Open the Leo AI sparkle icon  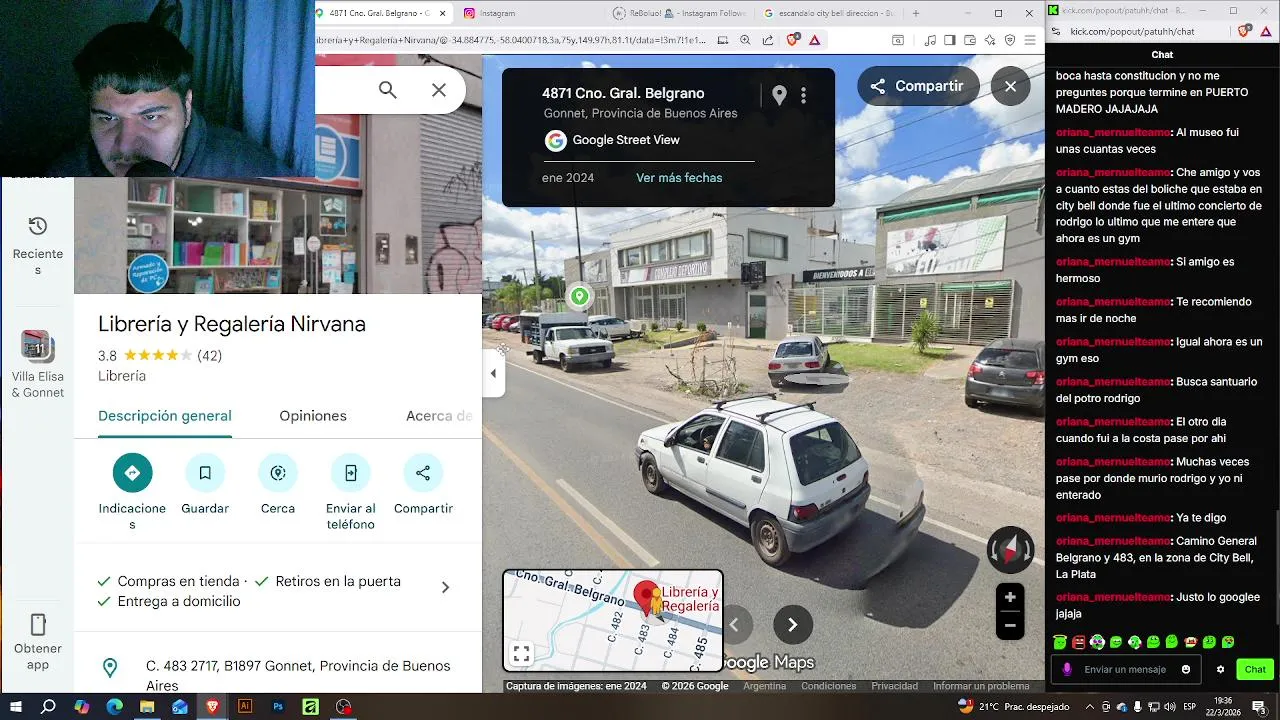click(990, 40)
